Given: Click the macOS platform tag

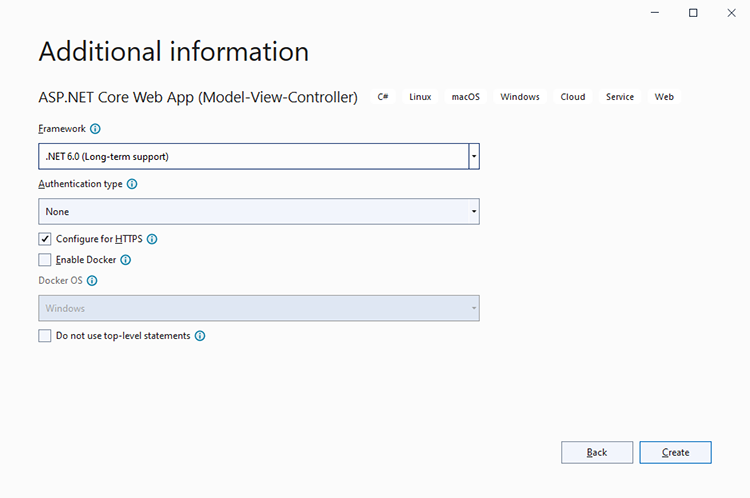Looking at the screenshot, I should click(465, 97).
